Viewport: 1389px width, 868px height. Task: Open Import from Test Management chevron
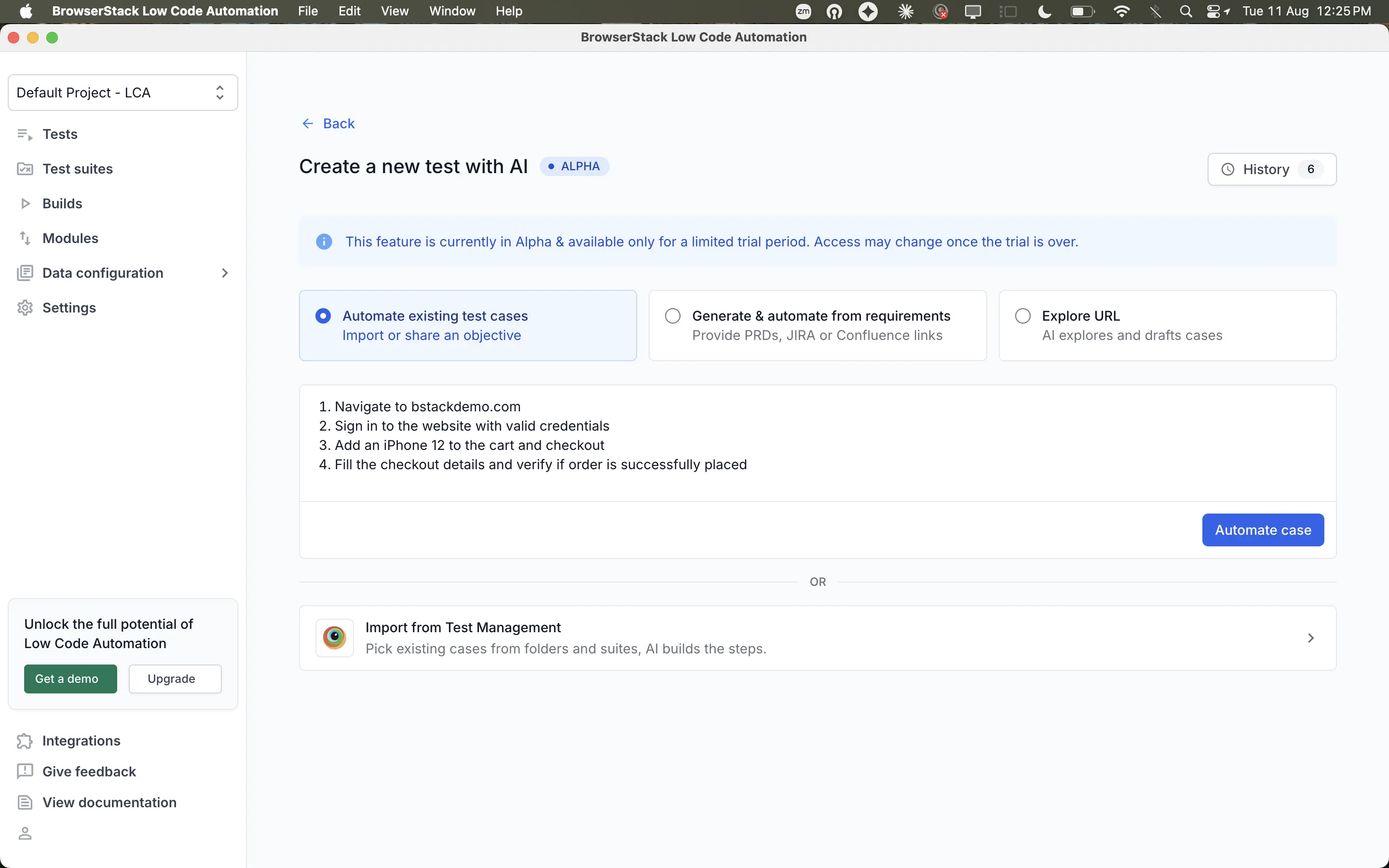(1311, 638)
